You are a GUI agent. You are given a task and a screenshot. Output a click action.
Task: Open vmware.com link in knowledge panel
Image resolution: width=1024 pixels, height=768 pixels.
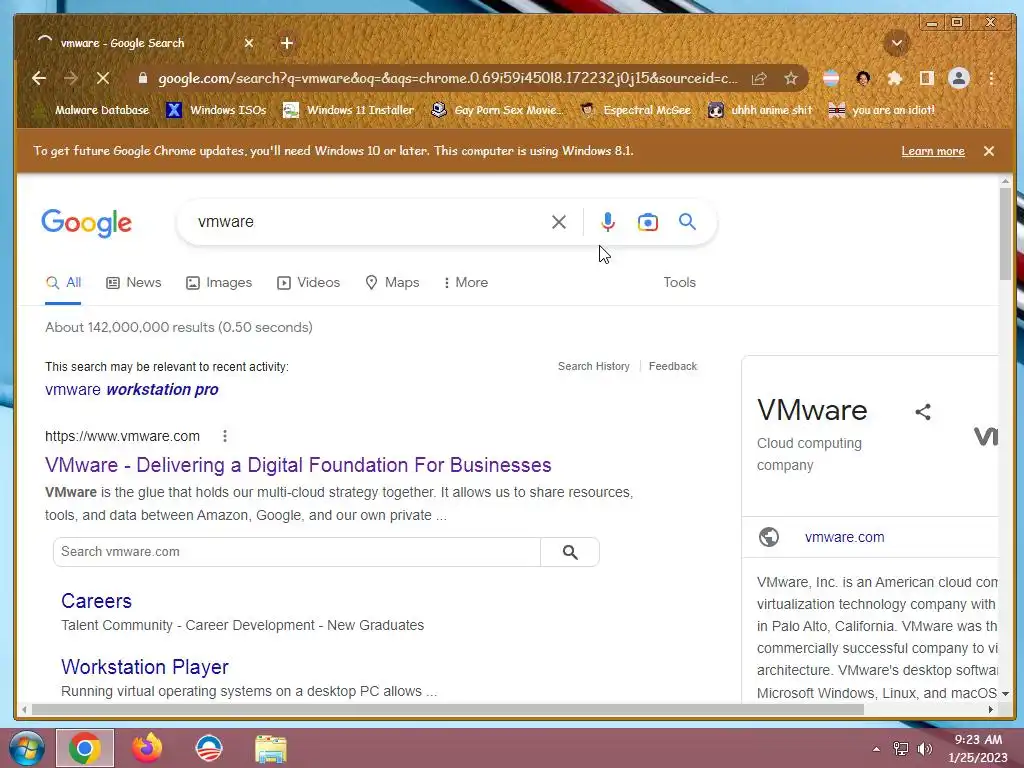pyautogui.click(x=844, y=537)
